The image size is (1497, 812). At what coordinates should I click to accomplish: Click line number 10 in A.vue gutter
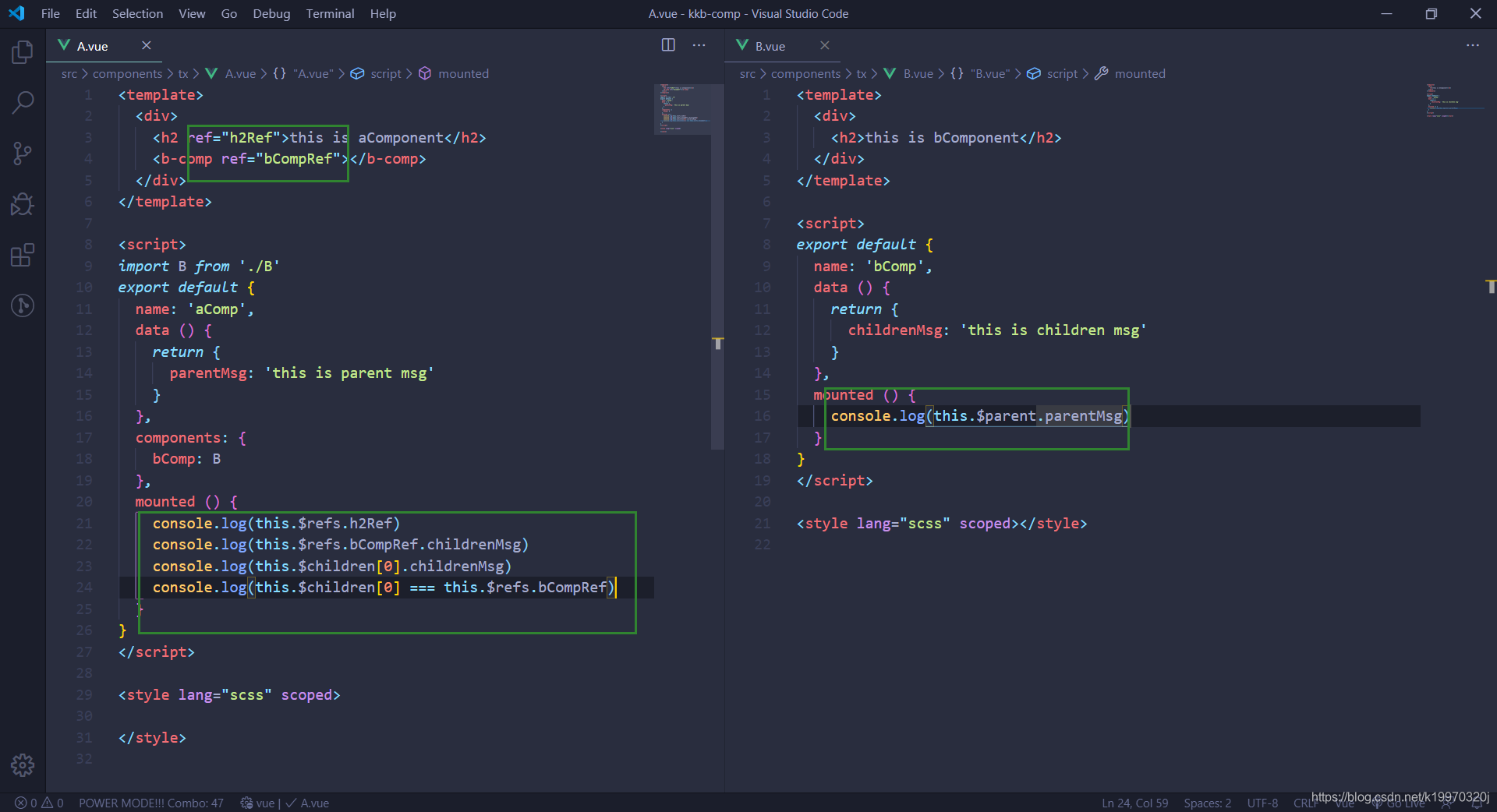point(84,288)
